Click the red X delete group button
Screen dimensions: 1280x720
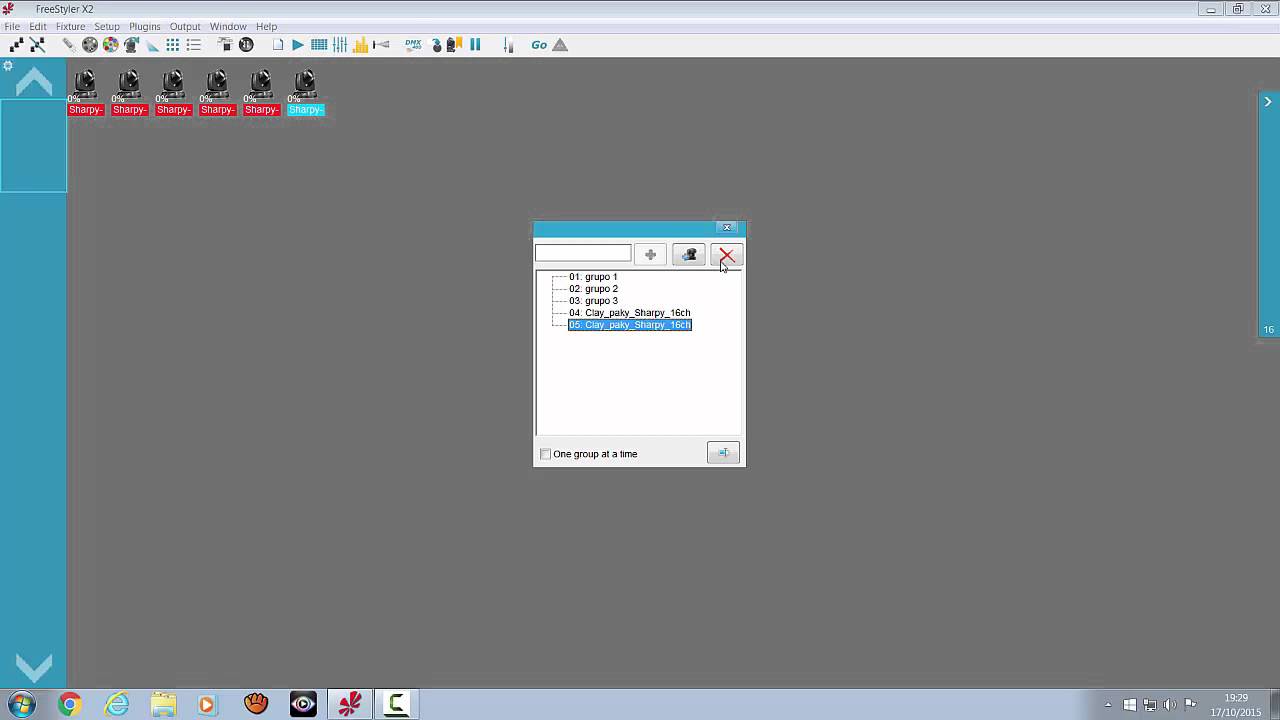727,255
